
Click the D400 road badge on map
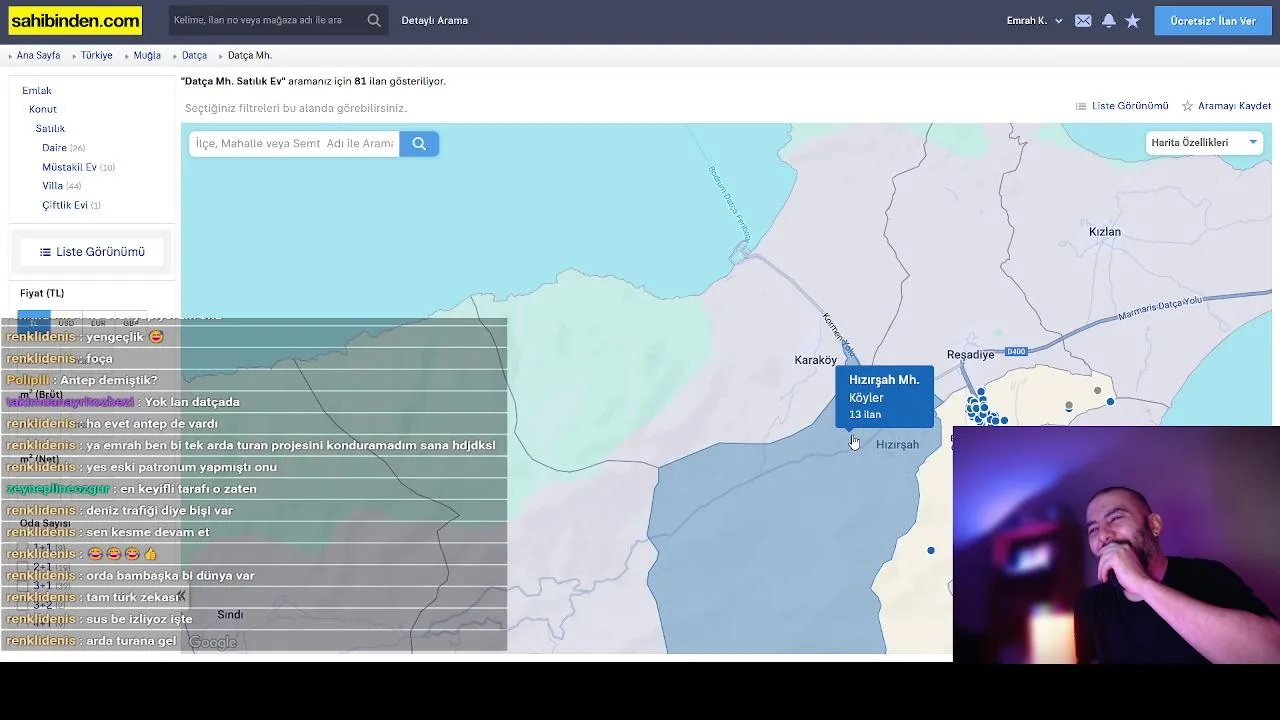1016,352
